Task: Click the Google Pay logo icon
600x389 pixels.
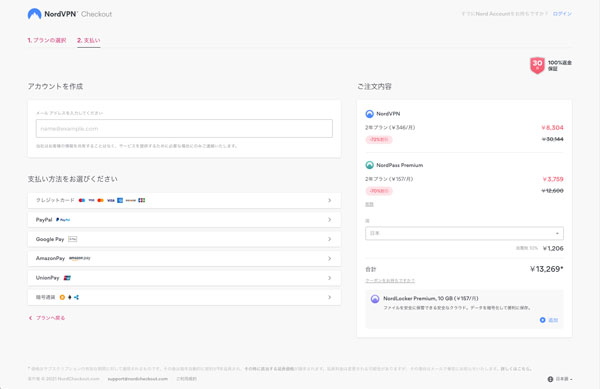Action: pyautogui.click(x=72, y=239)
